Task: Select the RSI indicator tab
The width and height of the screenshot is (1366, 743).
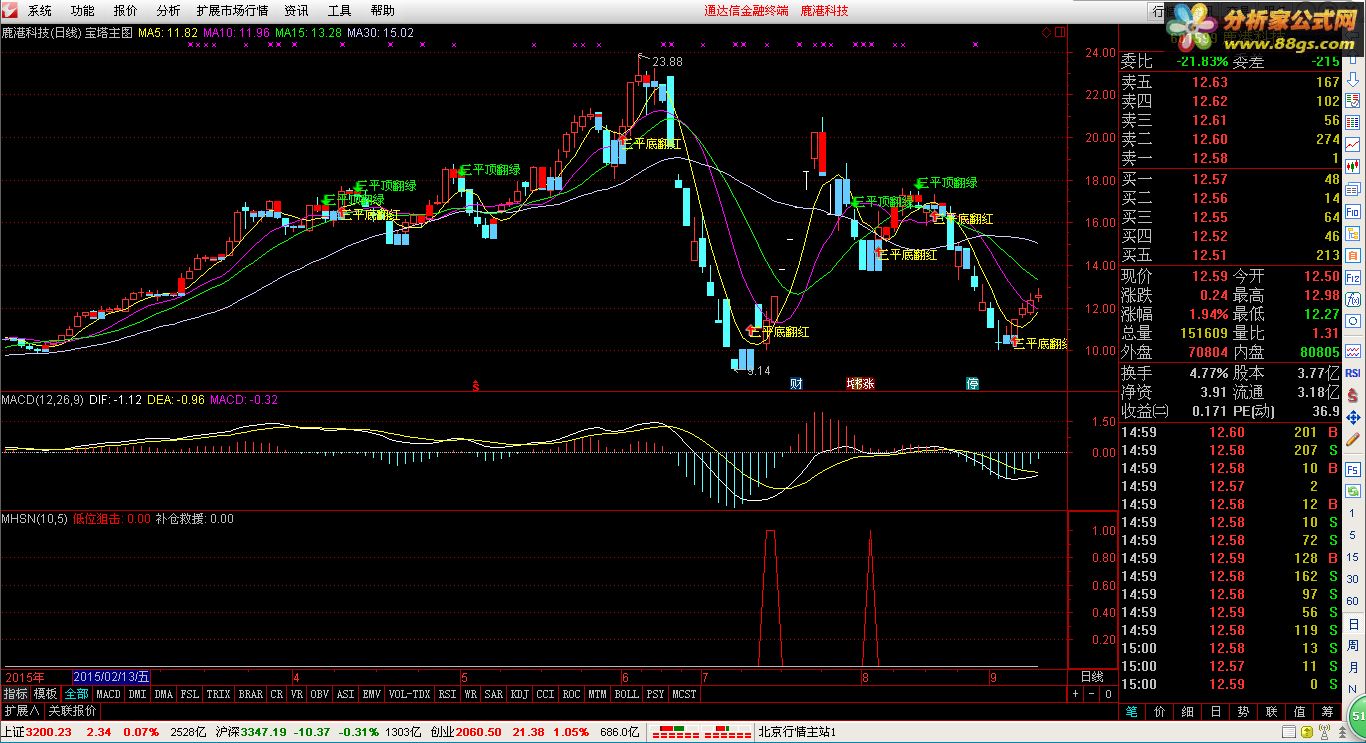Action: tap(447, 693)
